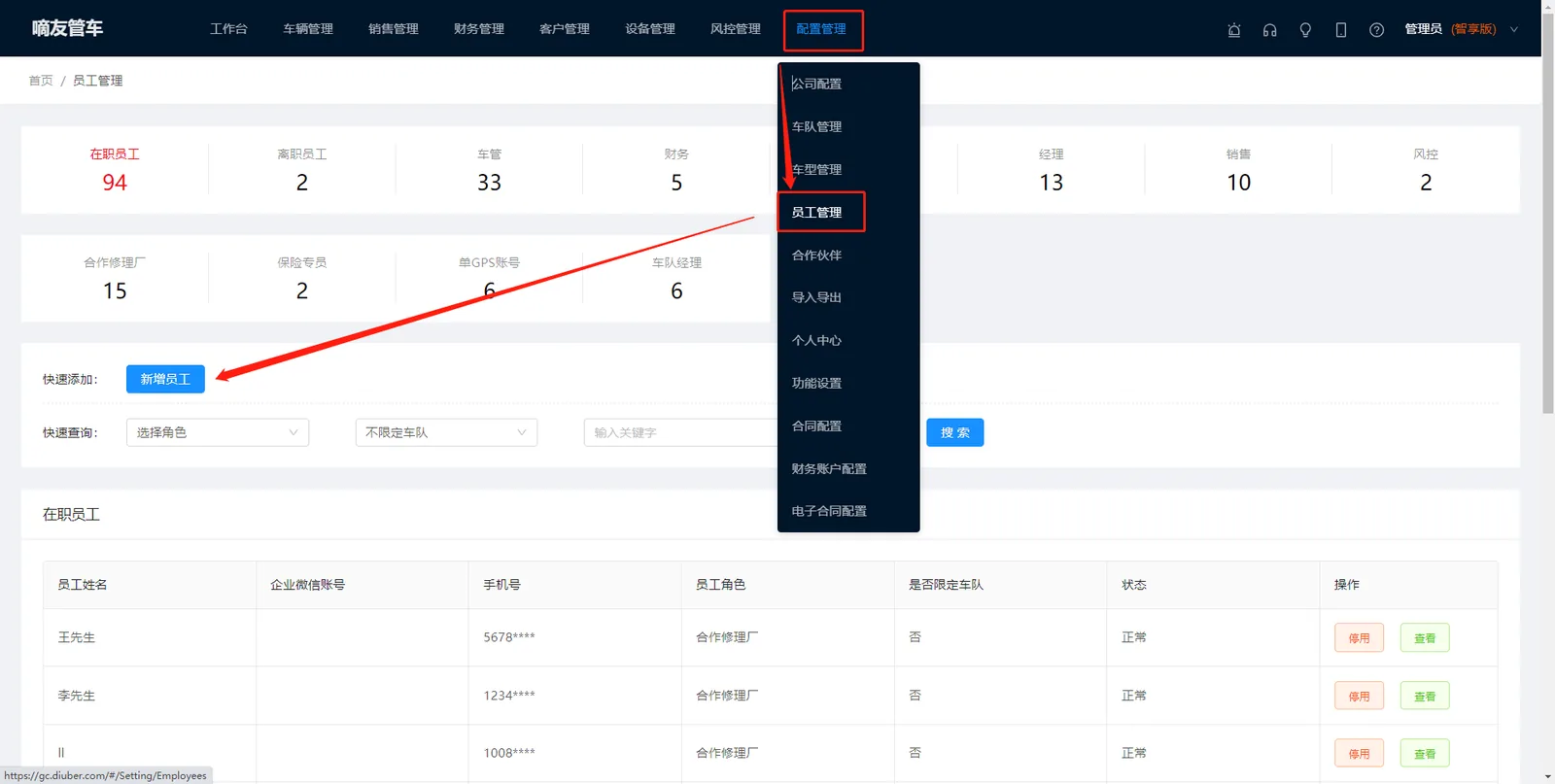Click 员工管理 in breadcrumb
Viewport: 1555px width, 784px height.
pyautogui.click(x=97, y=81)
